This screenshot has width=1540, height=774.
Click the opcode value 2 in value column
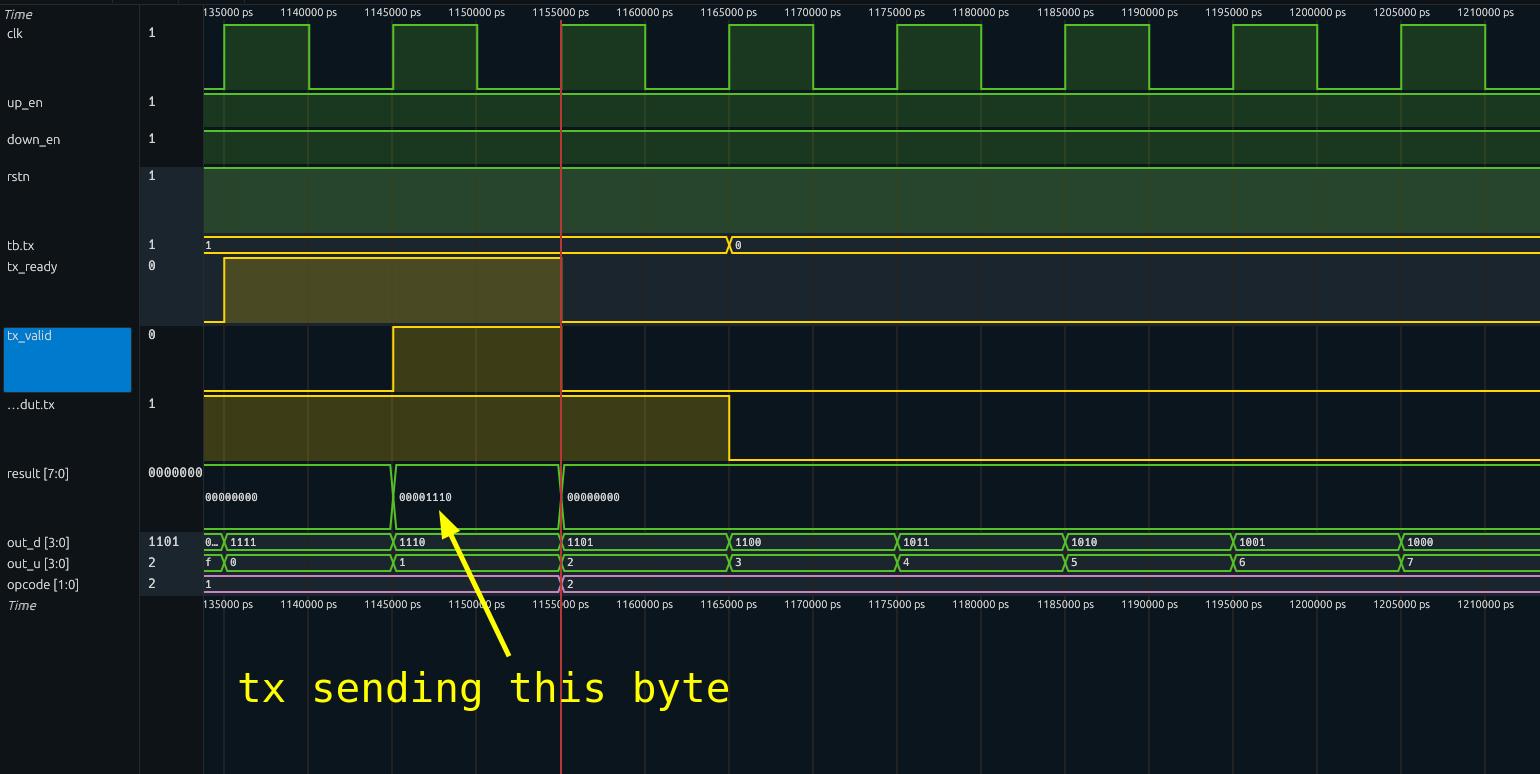150,583
